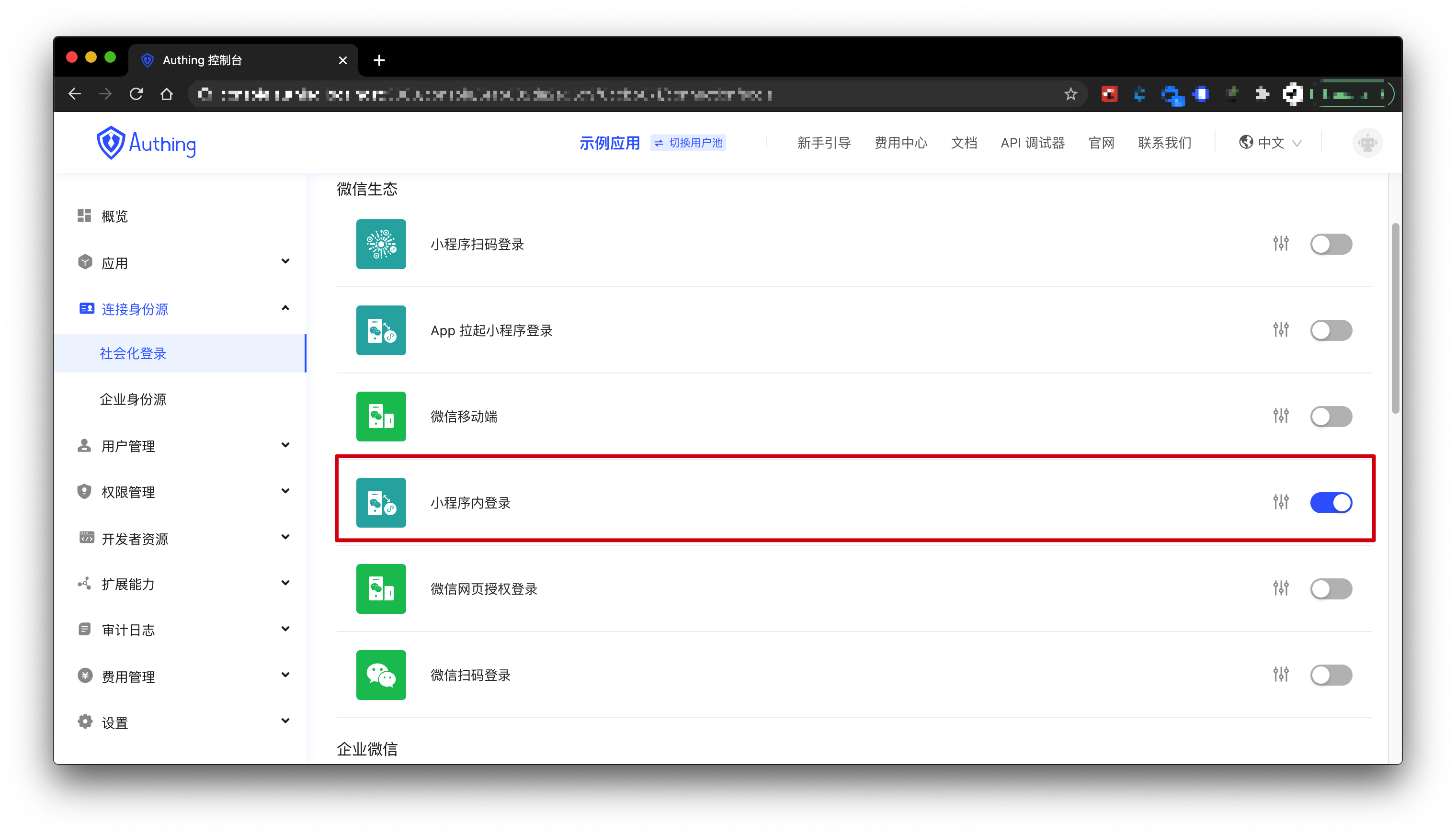Screen dimensions: 1456x835
Task: Open the 中文 language dropdown
Action: (1270, 143)
